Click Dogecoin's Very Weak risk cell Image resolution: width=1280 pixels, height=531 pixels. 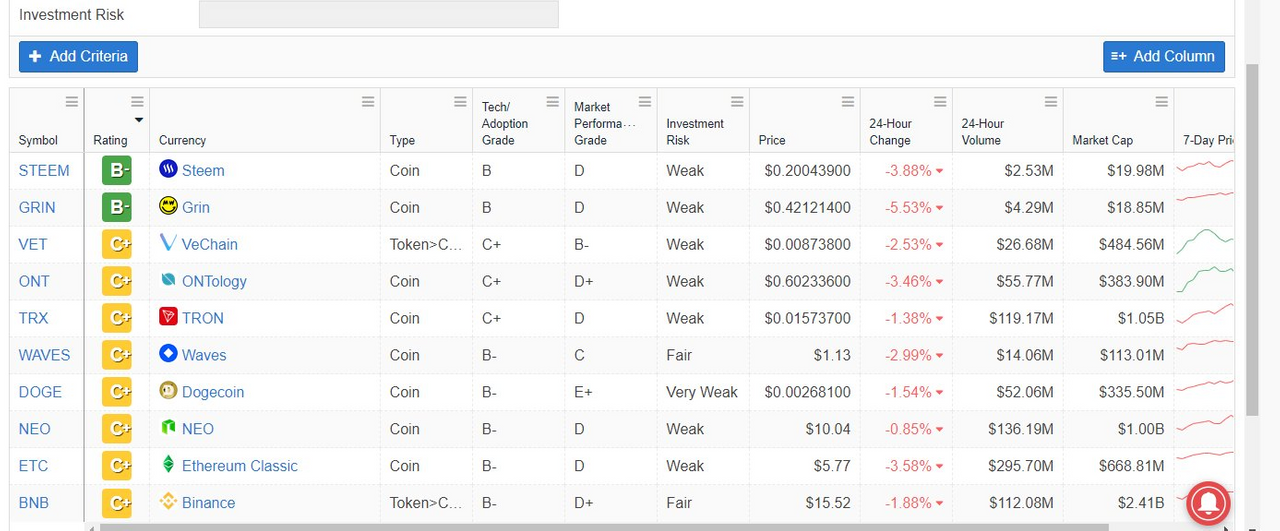click(702, 393)
